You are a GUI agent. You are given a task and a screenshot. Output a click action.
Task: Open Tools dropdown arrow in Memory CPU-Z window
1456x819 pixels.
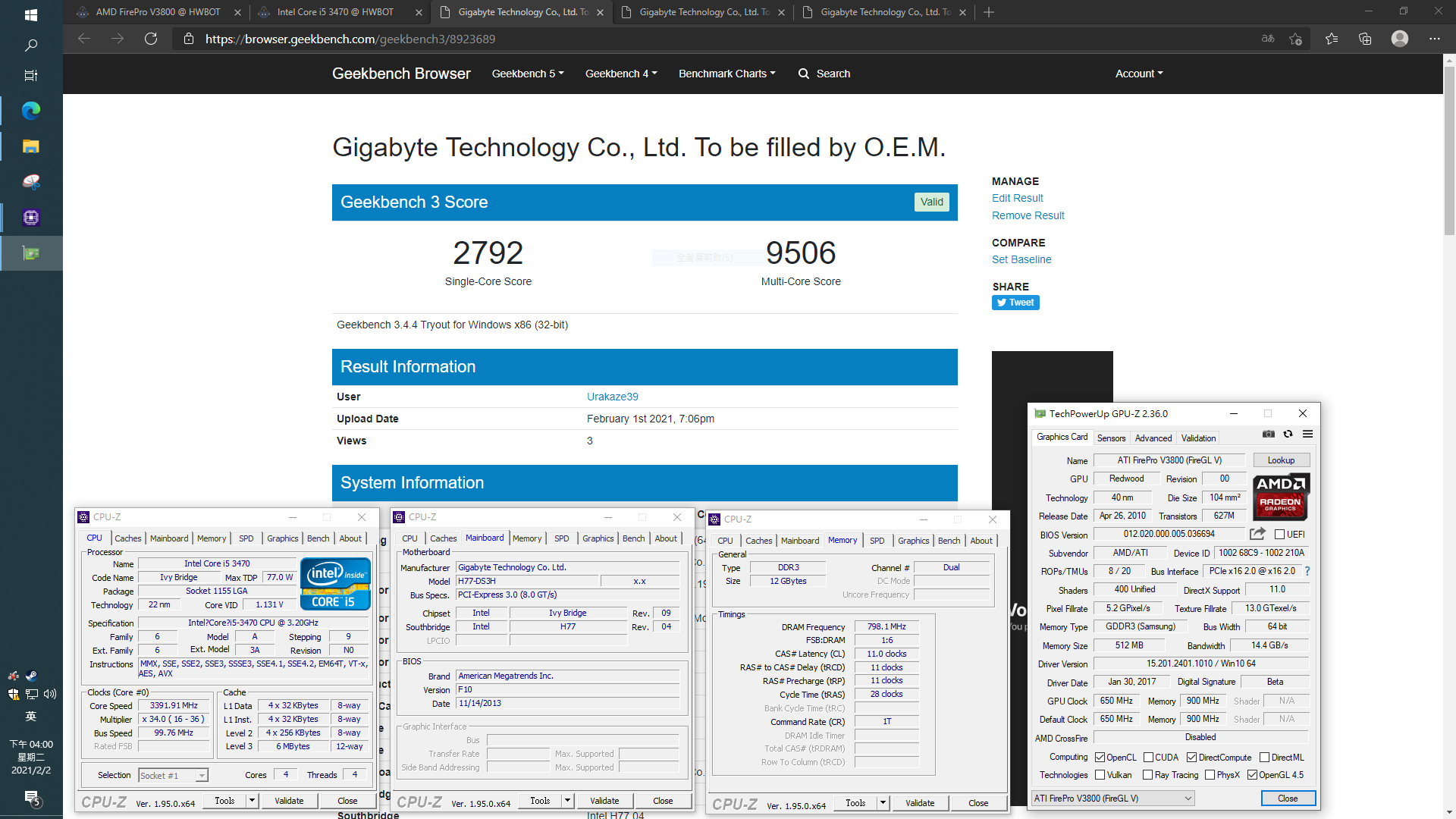tap(883, 803)
